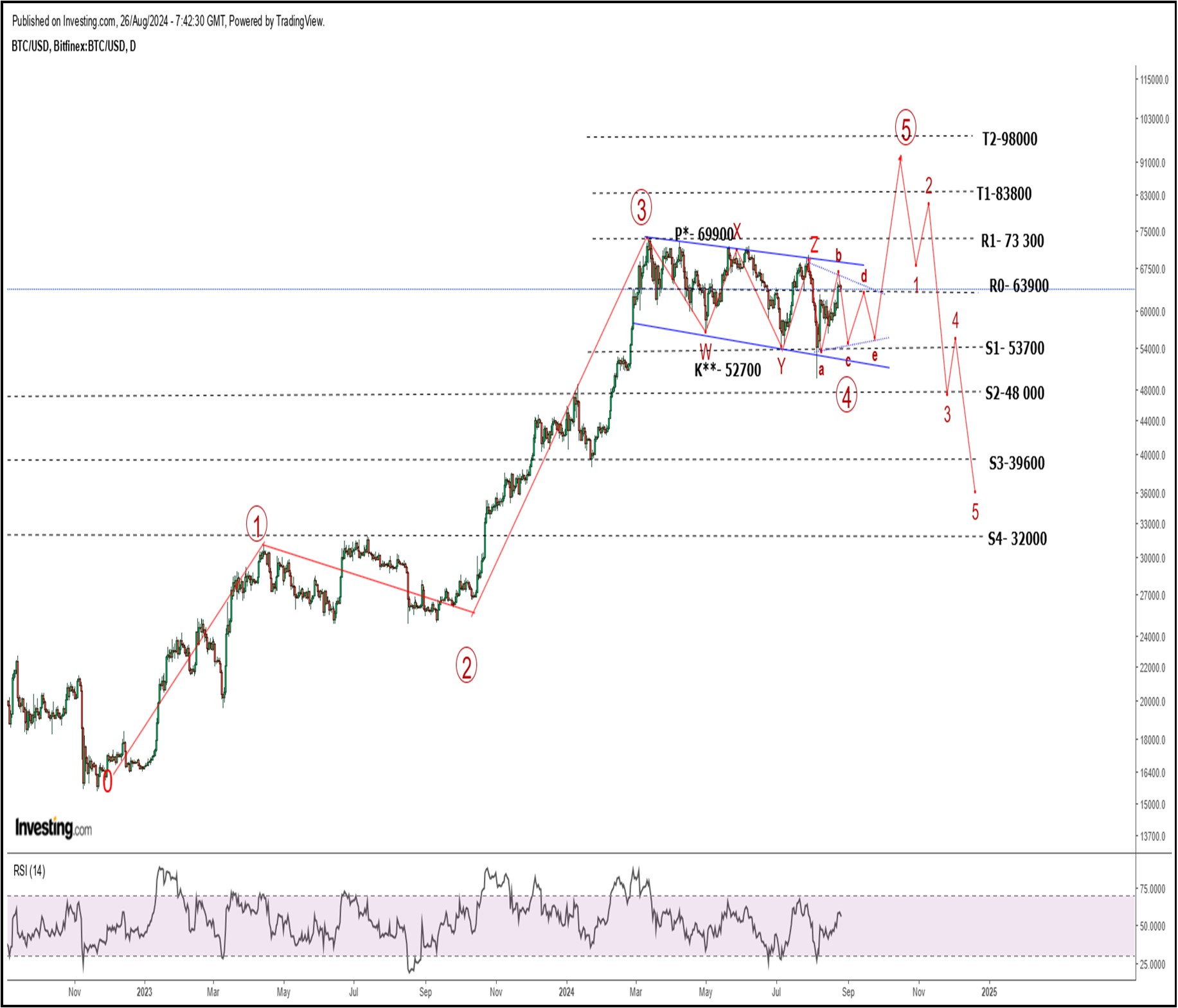Click the K**- 52700 annotation
Image resolution: width=1178 pixels, height=1008 pixels.
point(727,370)
